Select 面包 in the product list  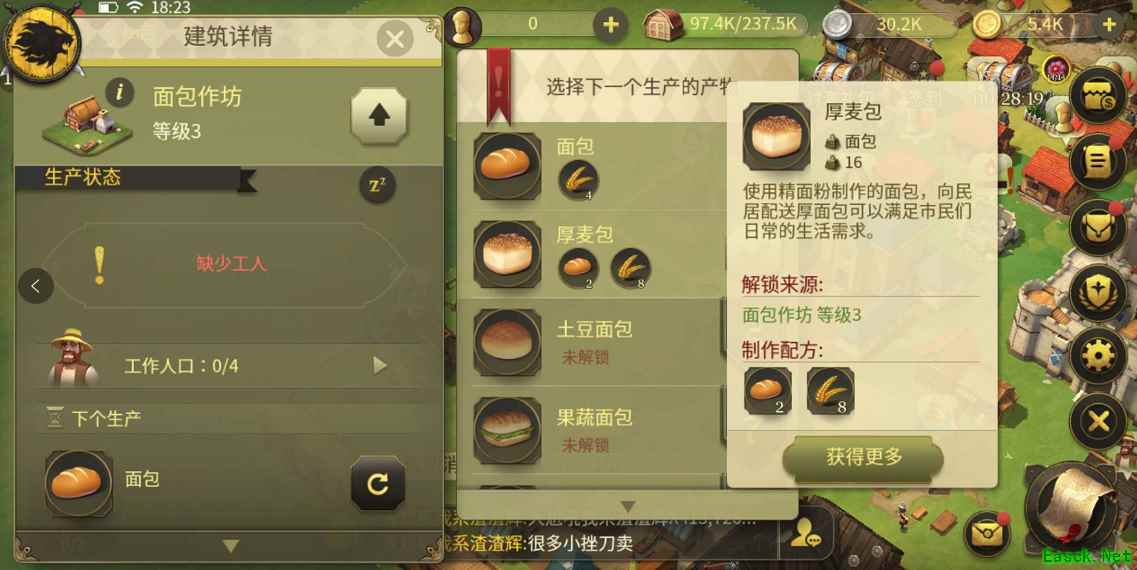(x=592, y=166)
